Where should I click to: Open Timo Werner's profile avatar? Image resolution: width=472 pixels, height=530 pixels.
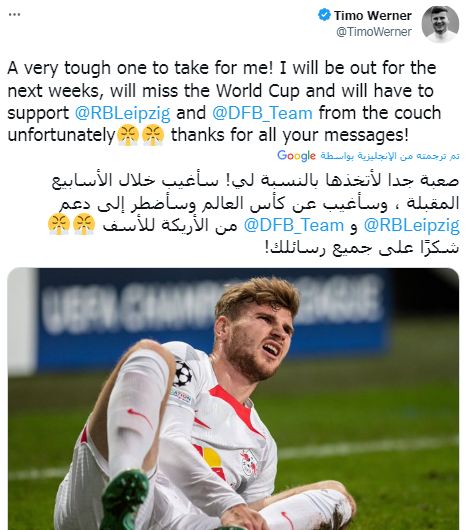(x=440, y=23)
